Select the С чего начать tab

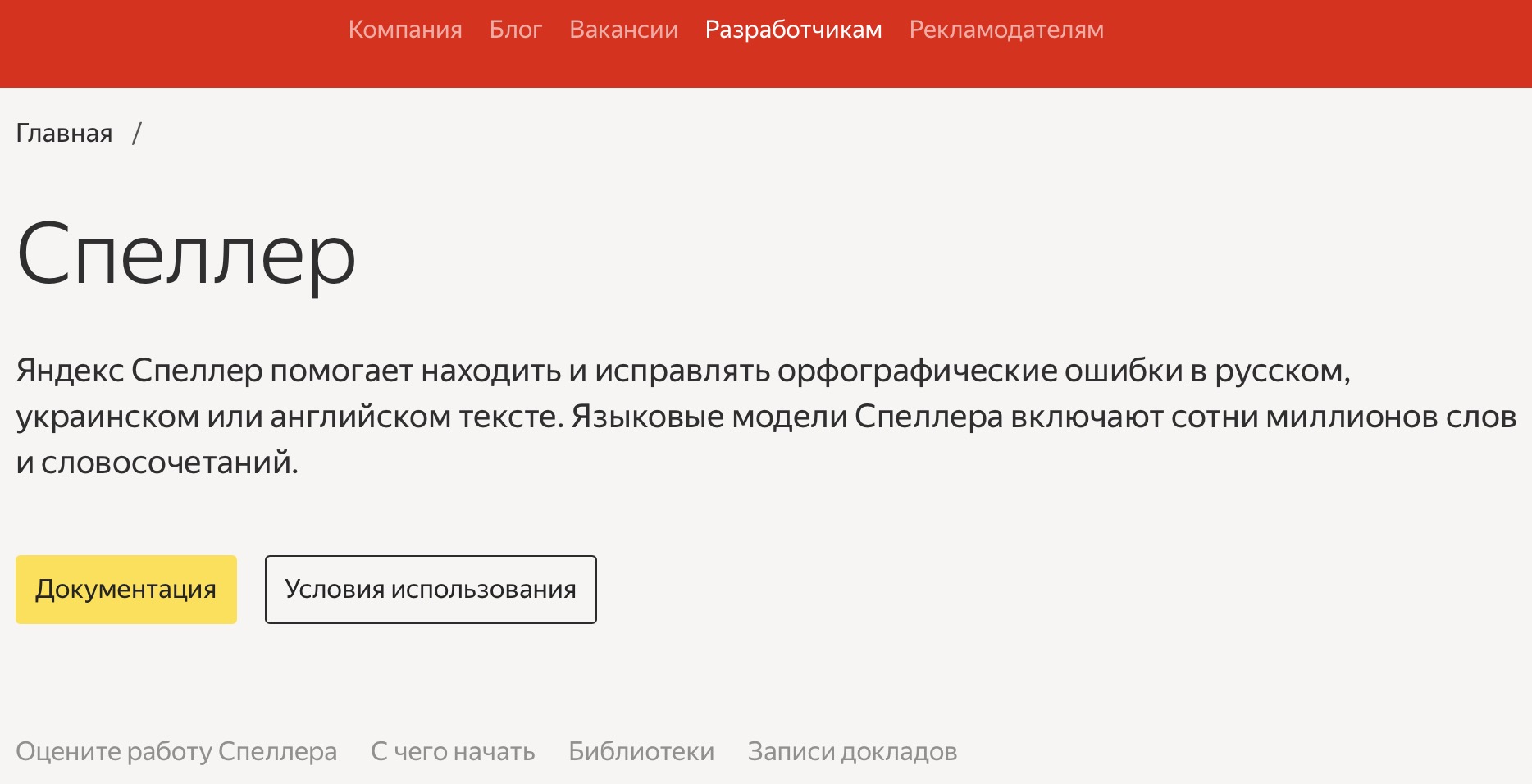click(453, 751)
